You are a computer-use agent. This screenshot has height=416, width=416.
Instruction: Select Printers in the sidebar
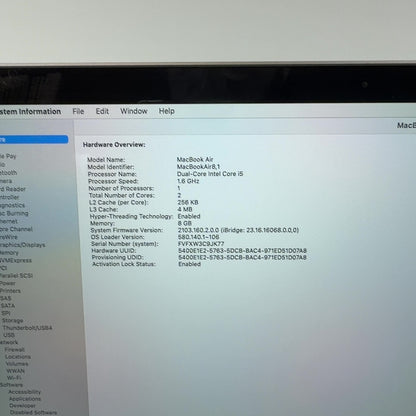(10, 291)
